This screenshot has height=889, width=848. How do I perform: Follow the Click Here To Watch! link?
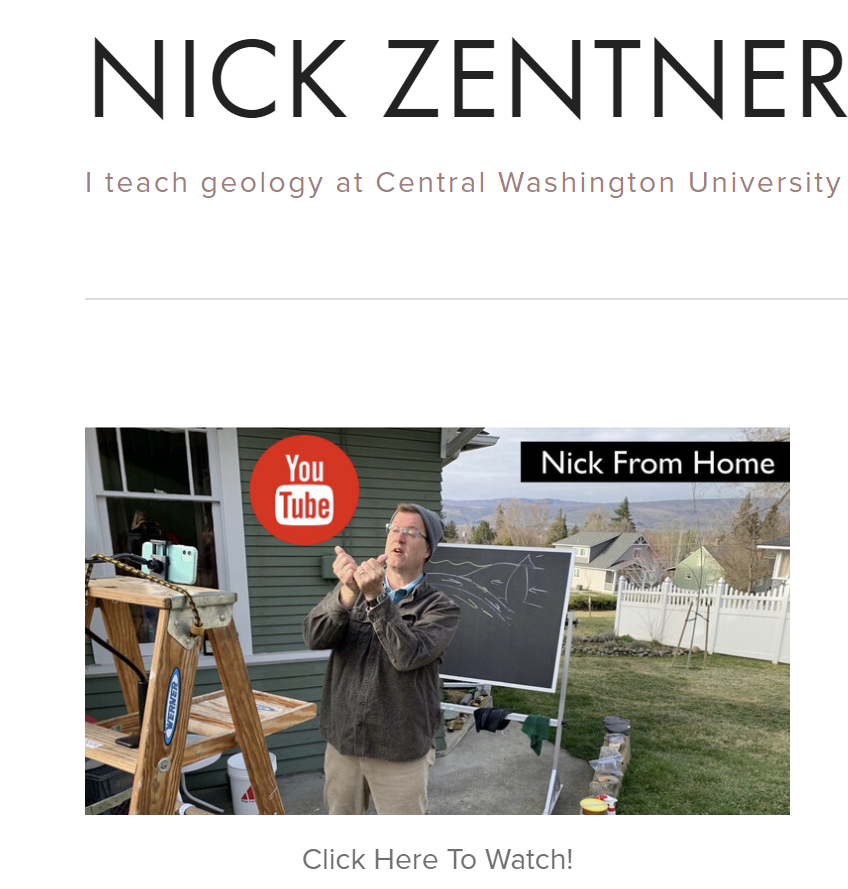(x=437, y=859)
